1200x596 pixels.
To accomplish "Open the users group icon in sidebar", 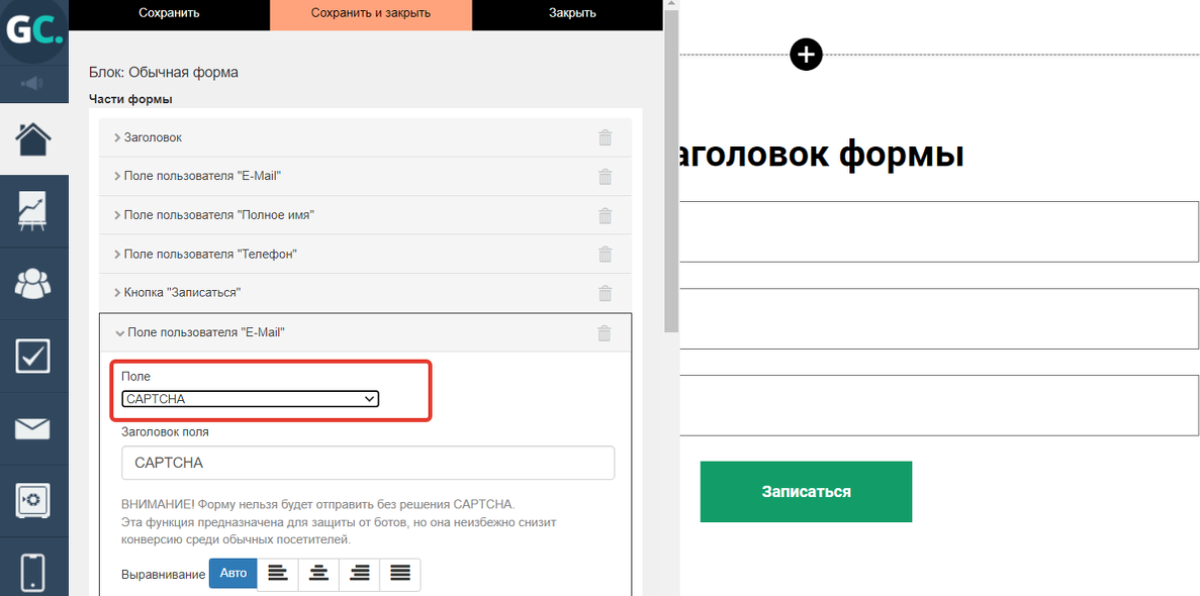I will pyautogui.click(x=33, y=284).
